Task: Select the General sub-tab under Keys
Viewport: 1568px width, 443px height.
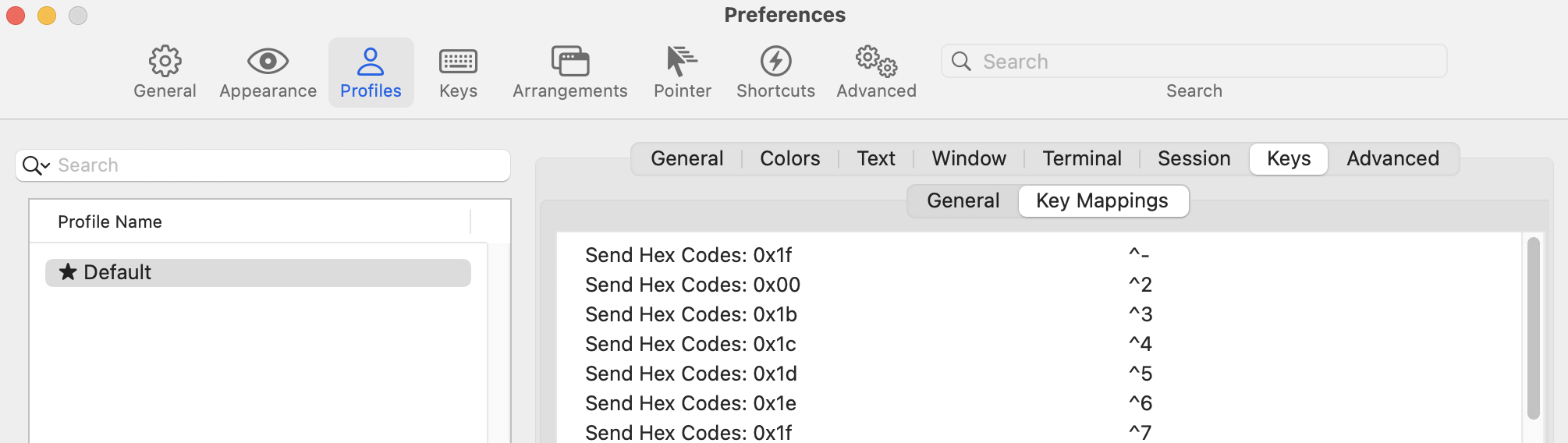Action: pos(963,200)
